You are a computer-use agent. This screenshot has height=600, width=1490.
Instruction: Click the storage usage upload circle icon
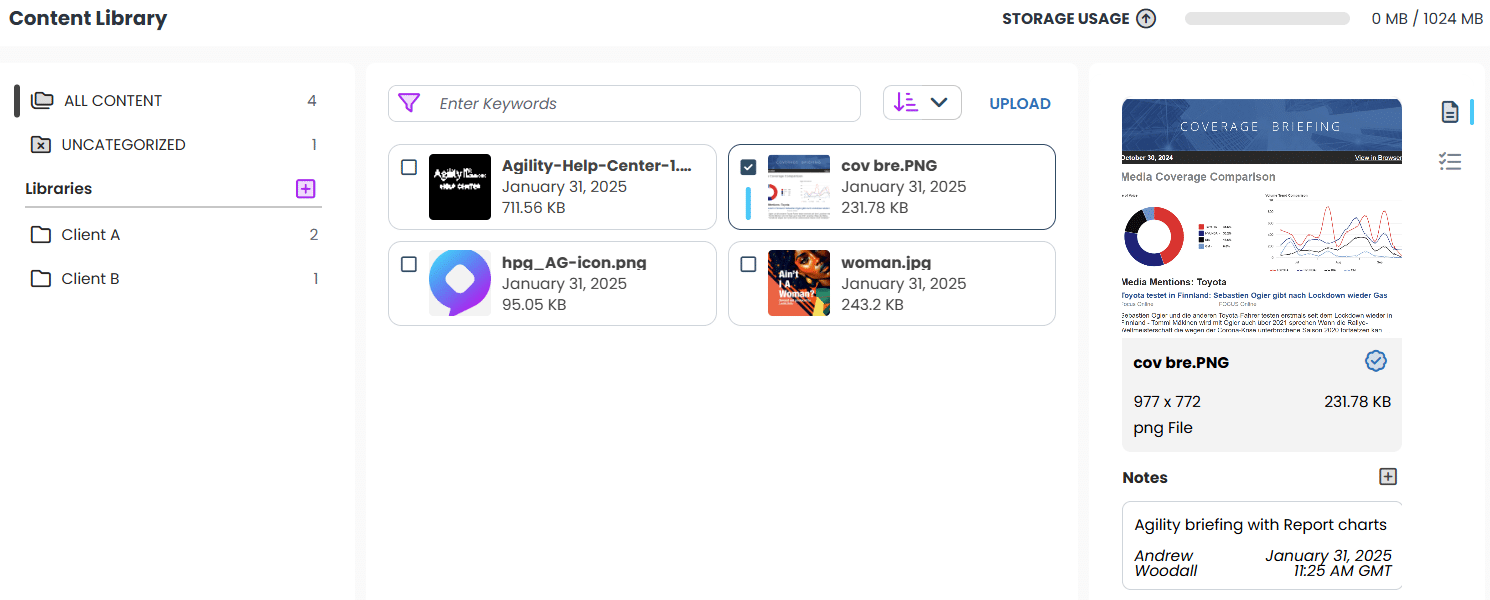pos(1146,17)
